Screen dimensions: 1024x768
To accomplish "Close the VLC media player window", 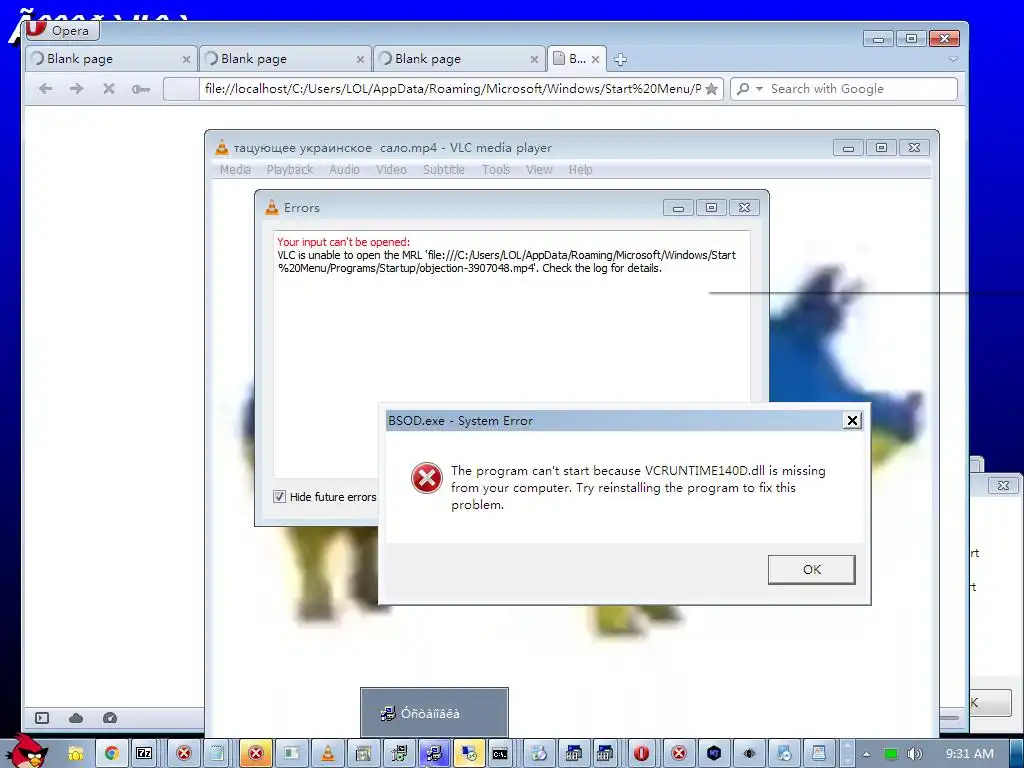I will coord(914,148).
